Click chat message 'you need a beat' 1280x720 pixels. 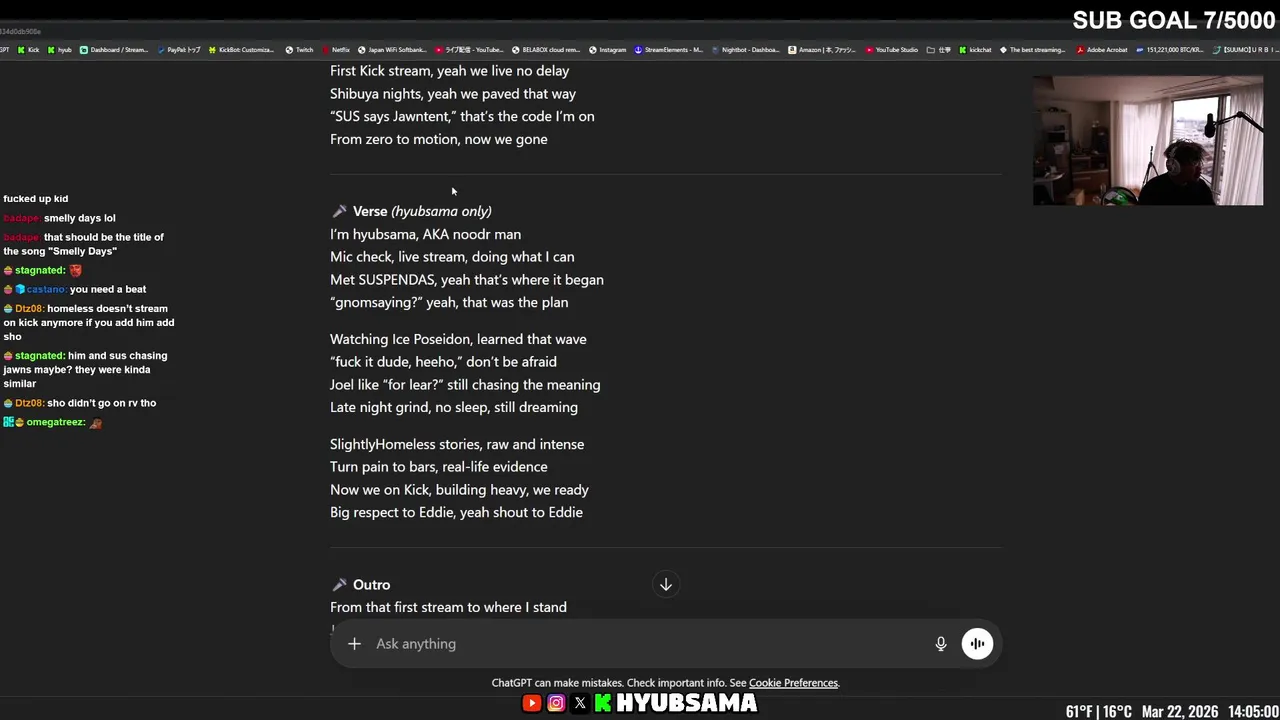coord(108,290)
